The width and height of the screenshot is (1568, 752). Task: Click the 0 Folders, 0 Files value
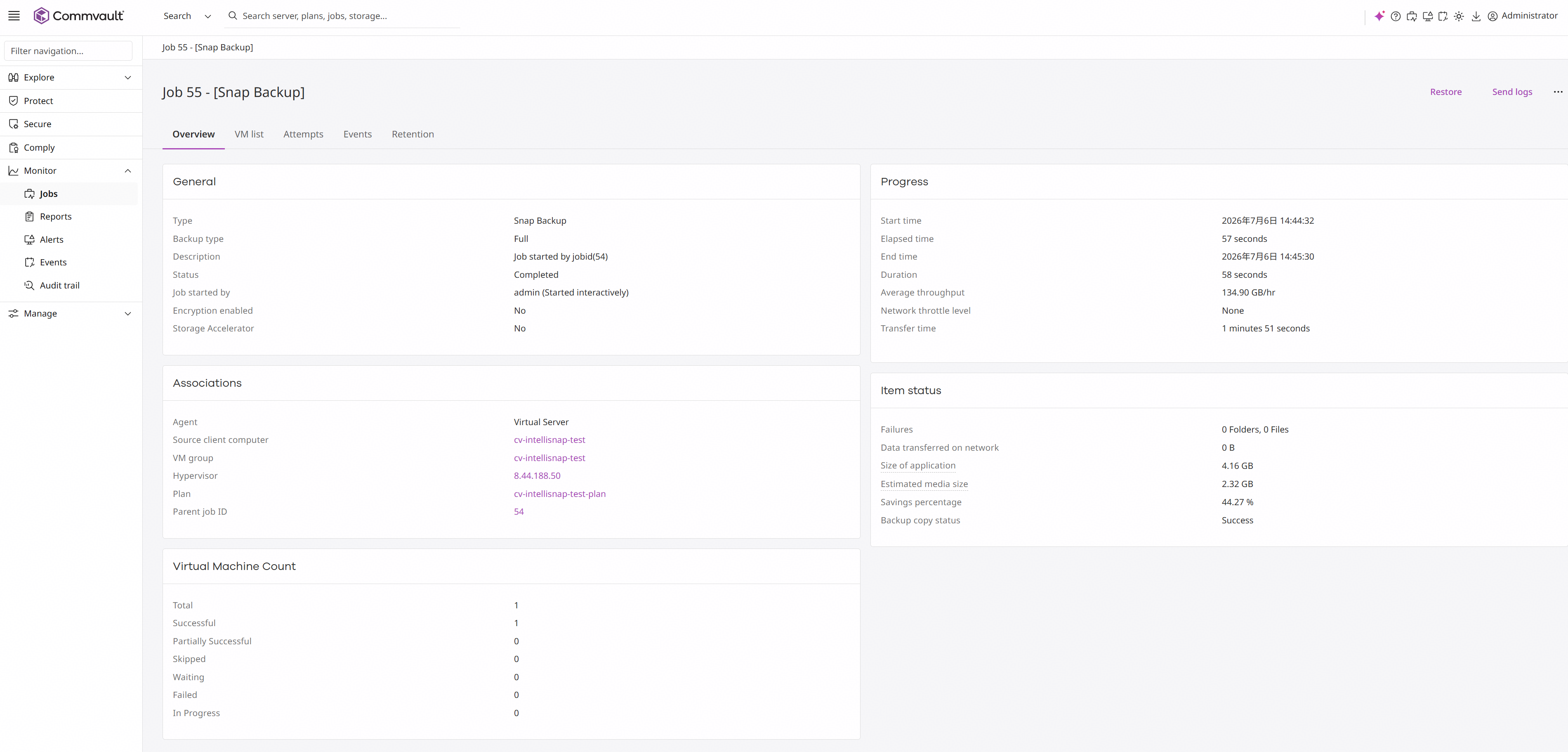click(x=1254, y=429)
